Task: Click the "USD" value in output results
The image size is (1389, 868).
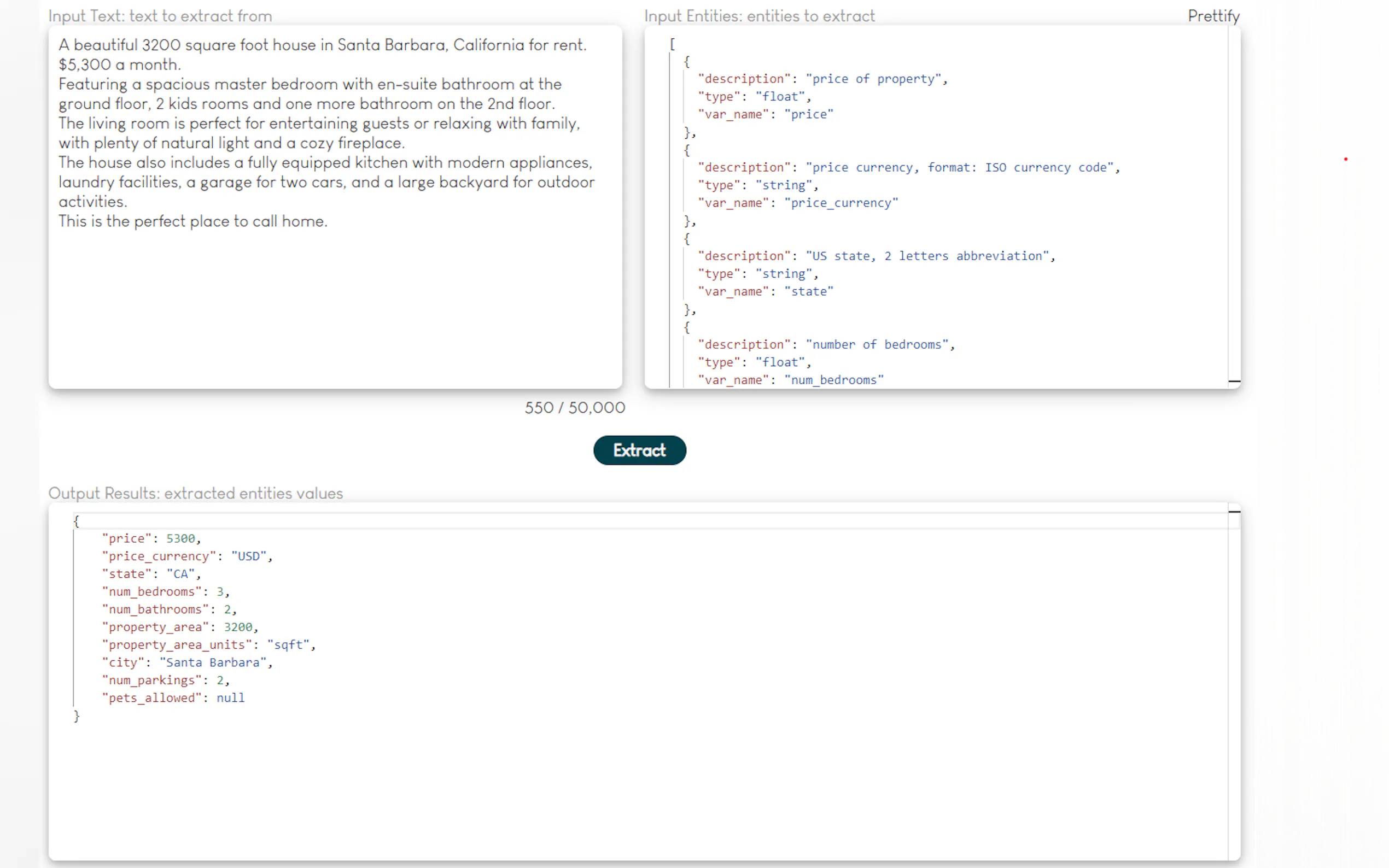Action: point(249,556)
